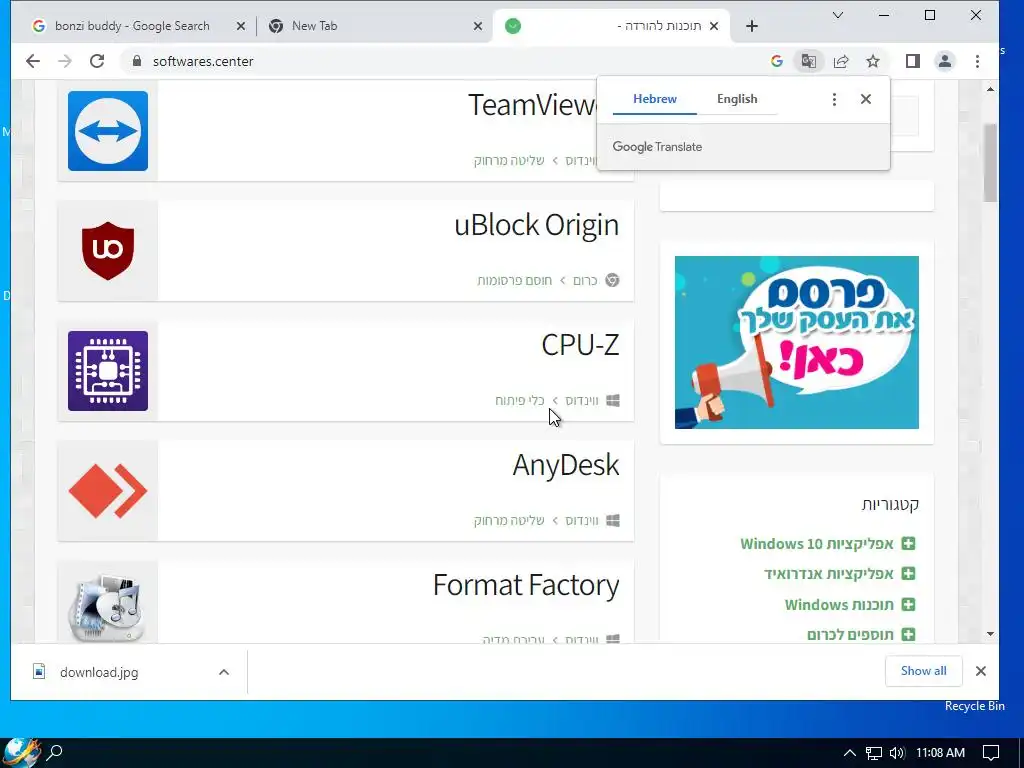Viewport: 1024px width, 768px height.
Task: Expand the Chrome extensions category plus
Action: pyautogui.click(x=908, y=634)
